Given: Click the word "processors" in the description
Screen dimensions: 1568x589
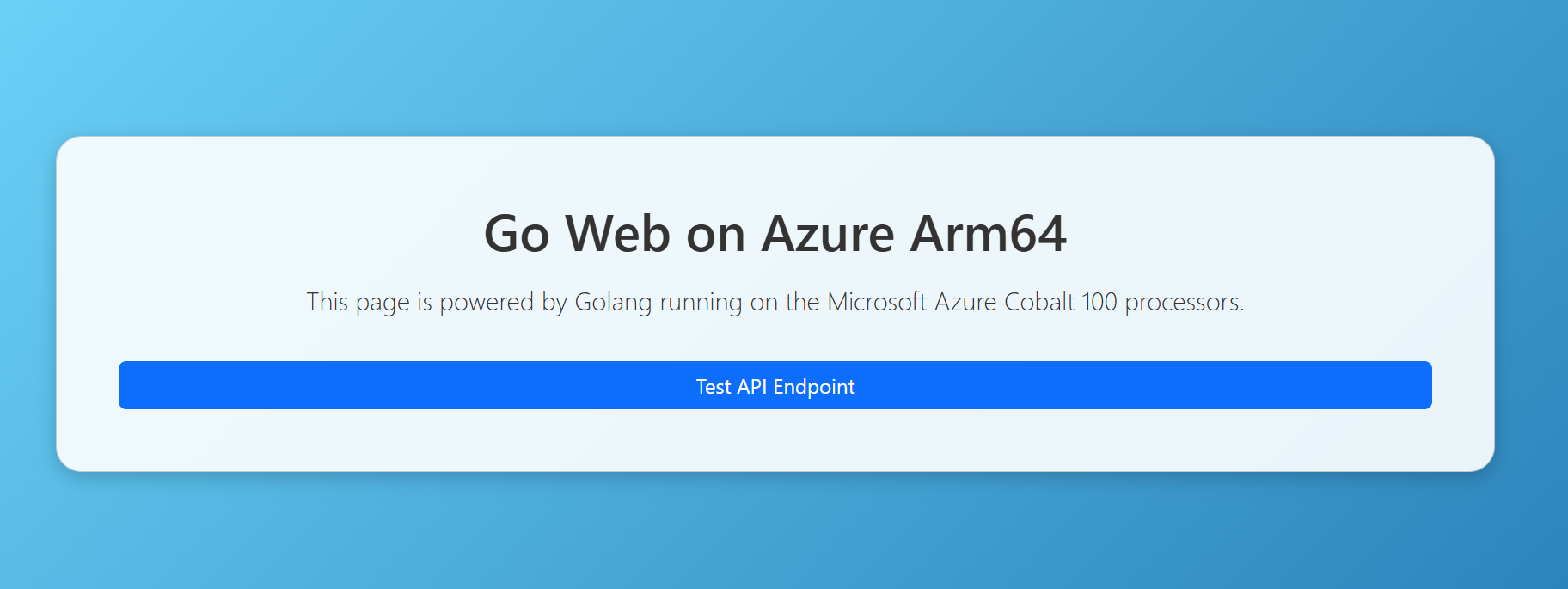Looking at the screenshot, I should click(x=1183, y=303).
